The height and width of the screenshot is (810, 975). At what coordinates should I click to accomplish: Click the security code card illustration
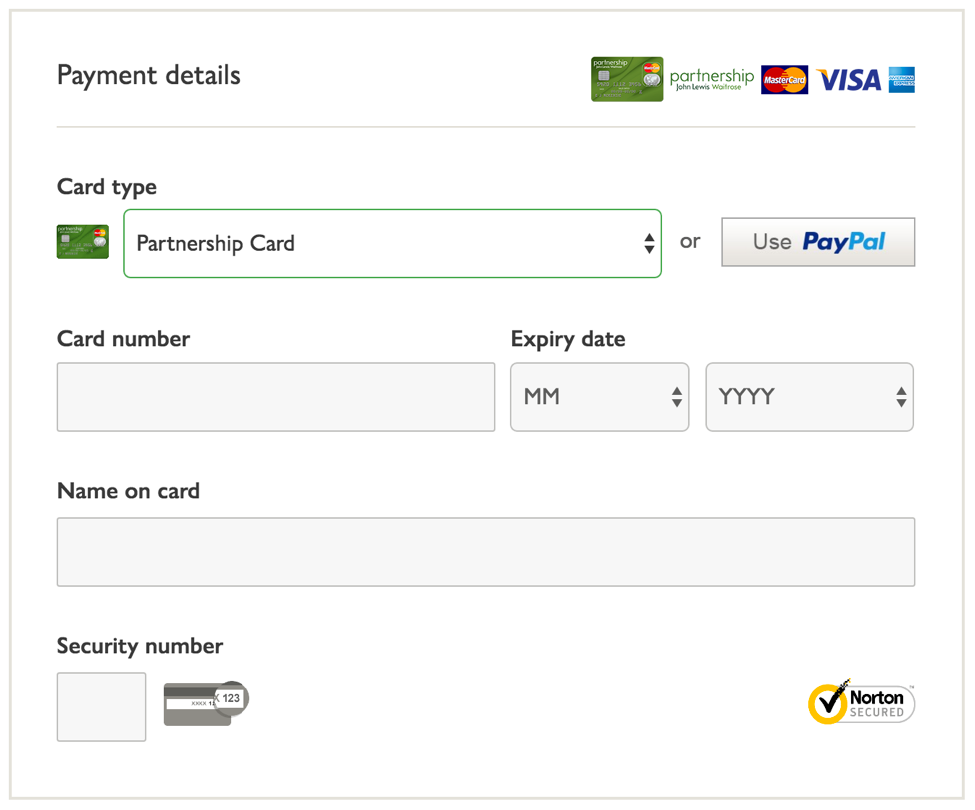pos(205,702)
